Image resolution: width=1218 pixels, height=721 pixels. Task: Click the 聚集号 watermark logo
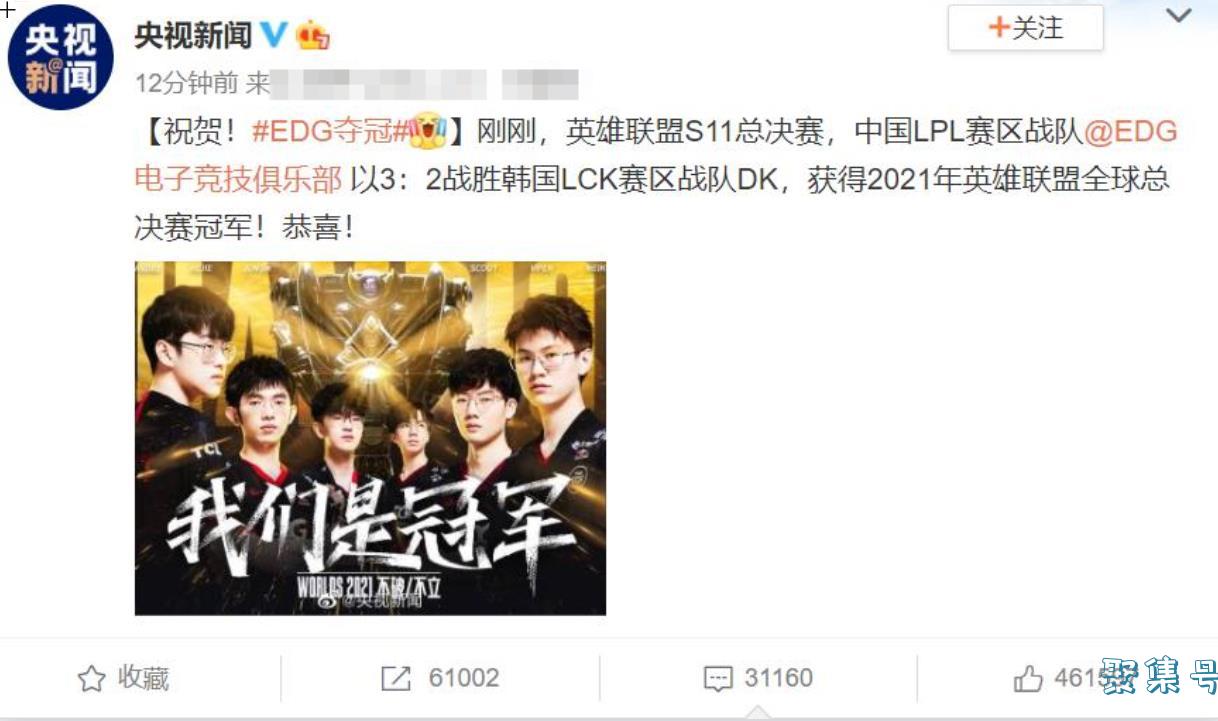click(x=1158, y=678)
